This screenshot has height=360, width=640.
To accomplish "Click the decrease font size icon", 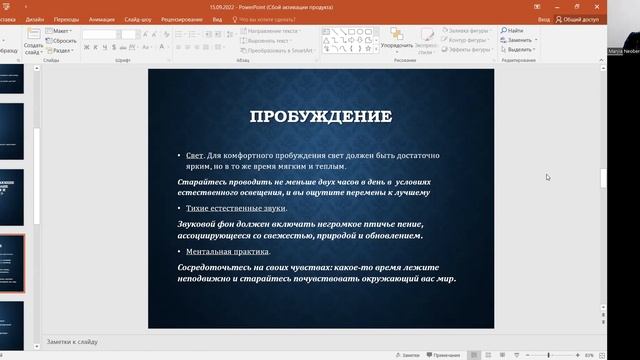I will tap(155, 35).
